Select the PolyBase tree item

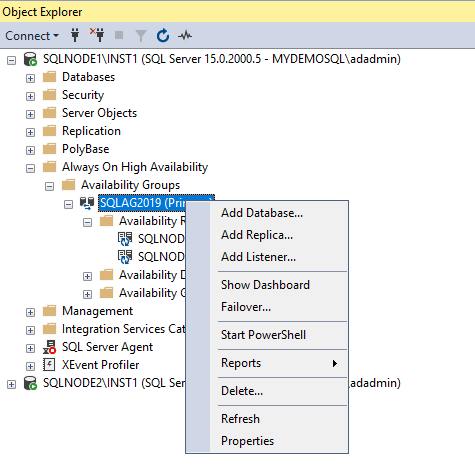click(86, 149)
